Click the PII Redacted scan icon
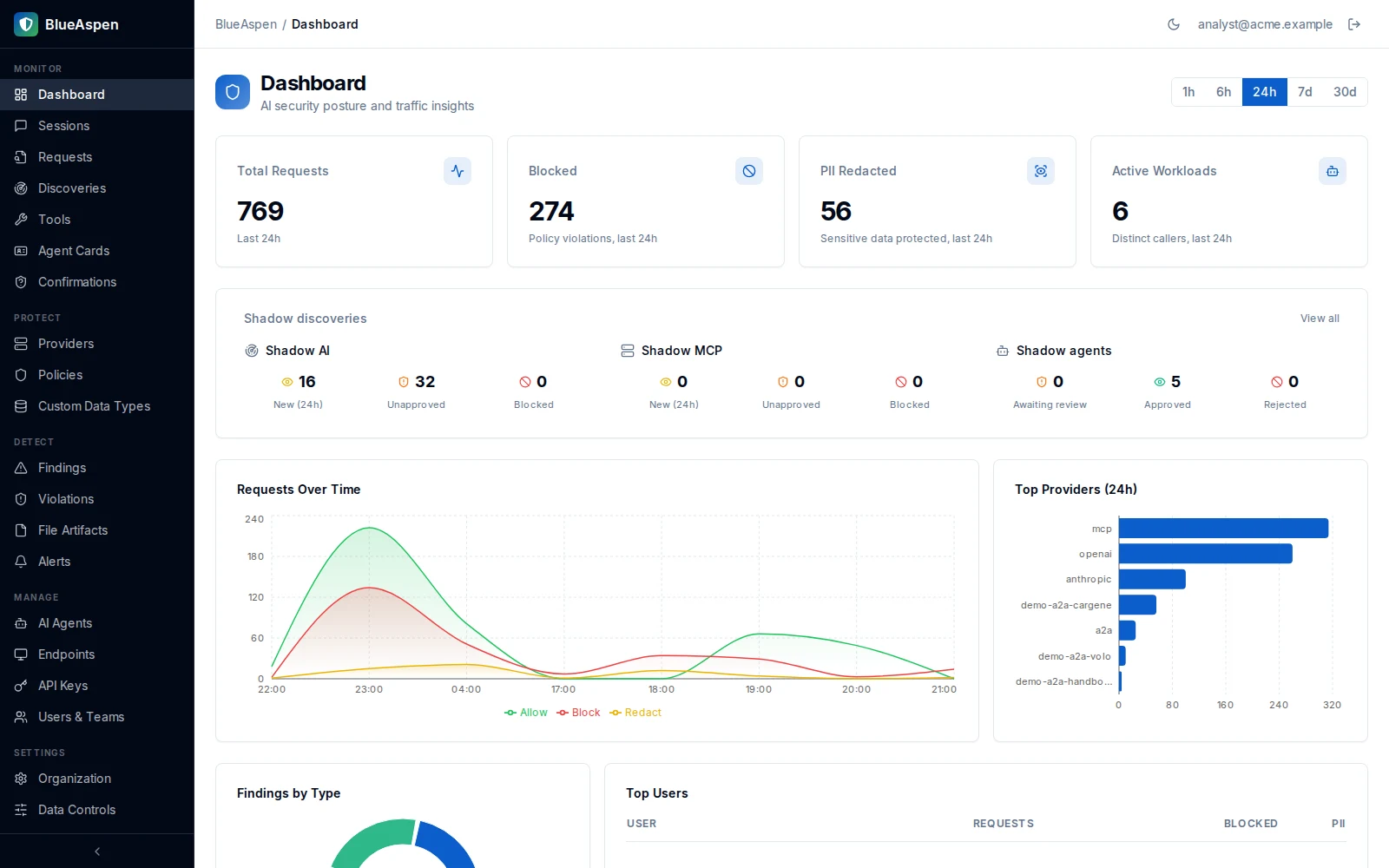 pos(1041,171)
